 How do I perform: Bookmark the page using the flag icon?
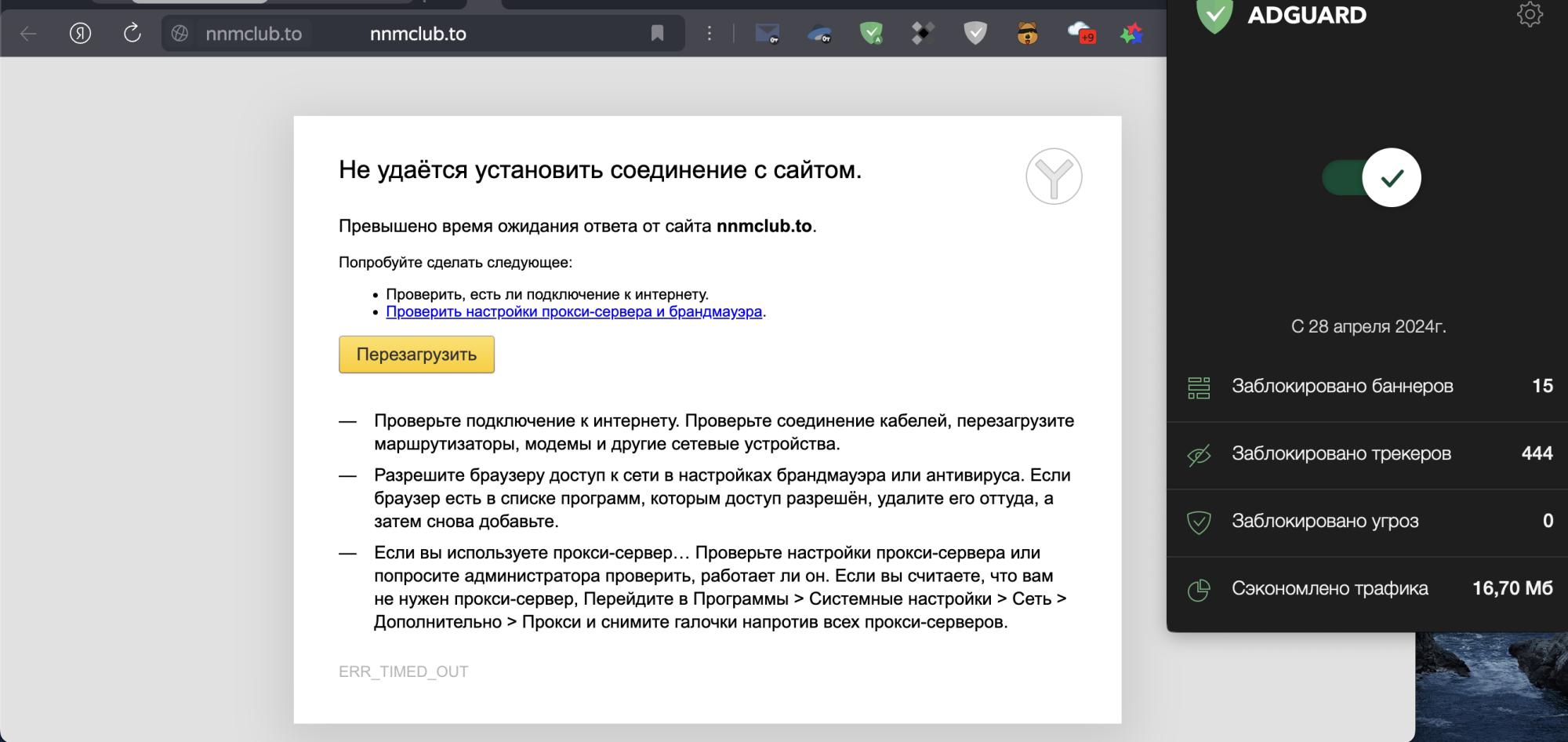point(657,33)
